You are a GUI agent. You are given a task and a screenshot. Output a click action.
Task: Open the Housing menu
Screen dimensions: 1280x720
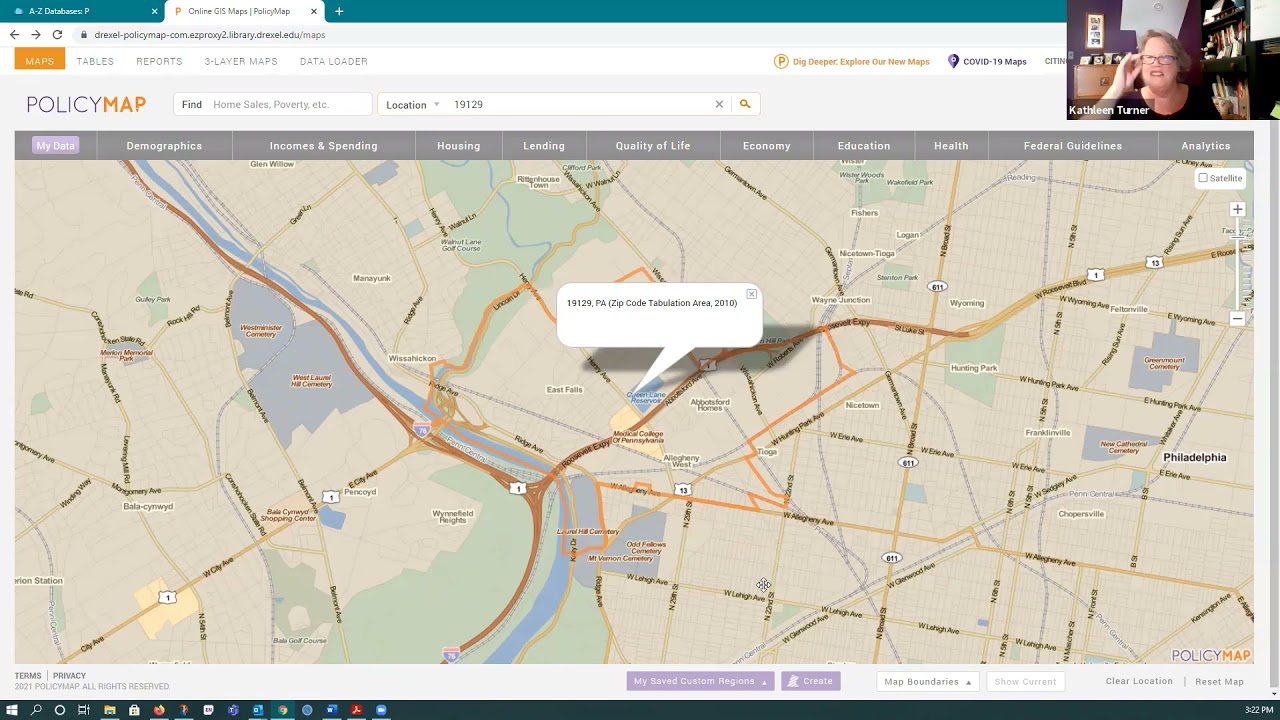tap(458, 146)
